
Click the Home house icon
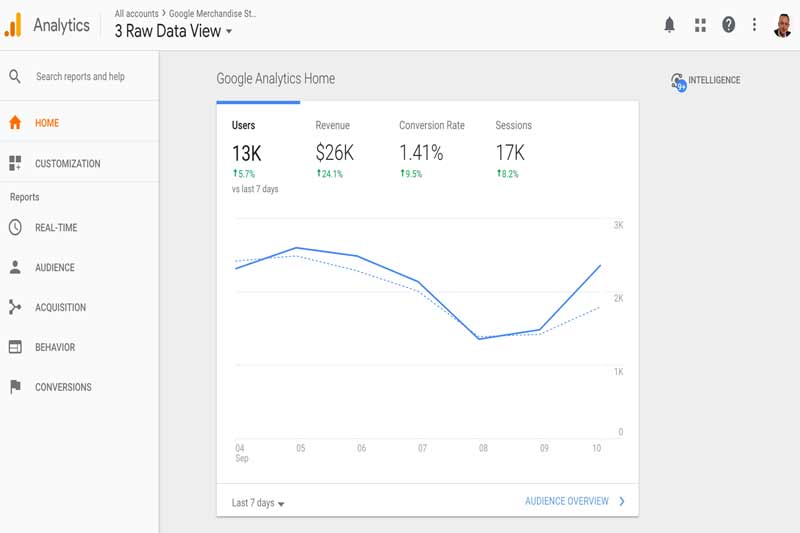pos(15,122)
